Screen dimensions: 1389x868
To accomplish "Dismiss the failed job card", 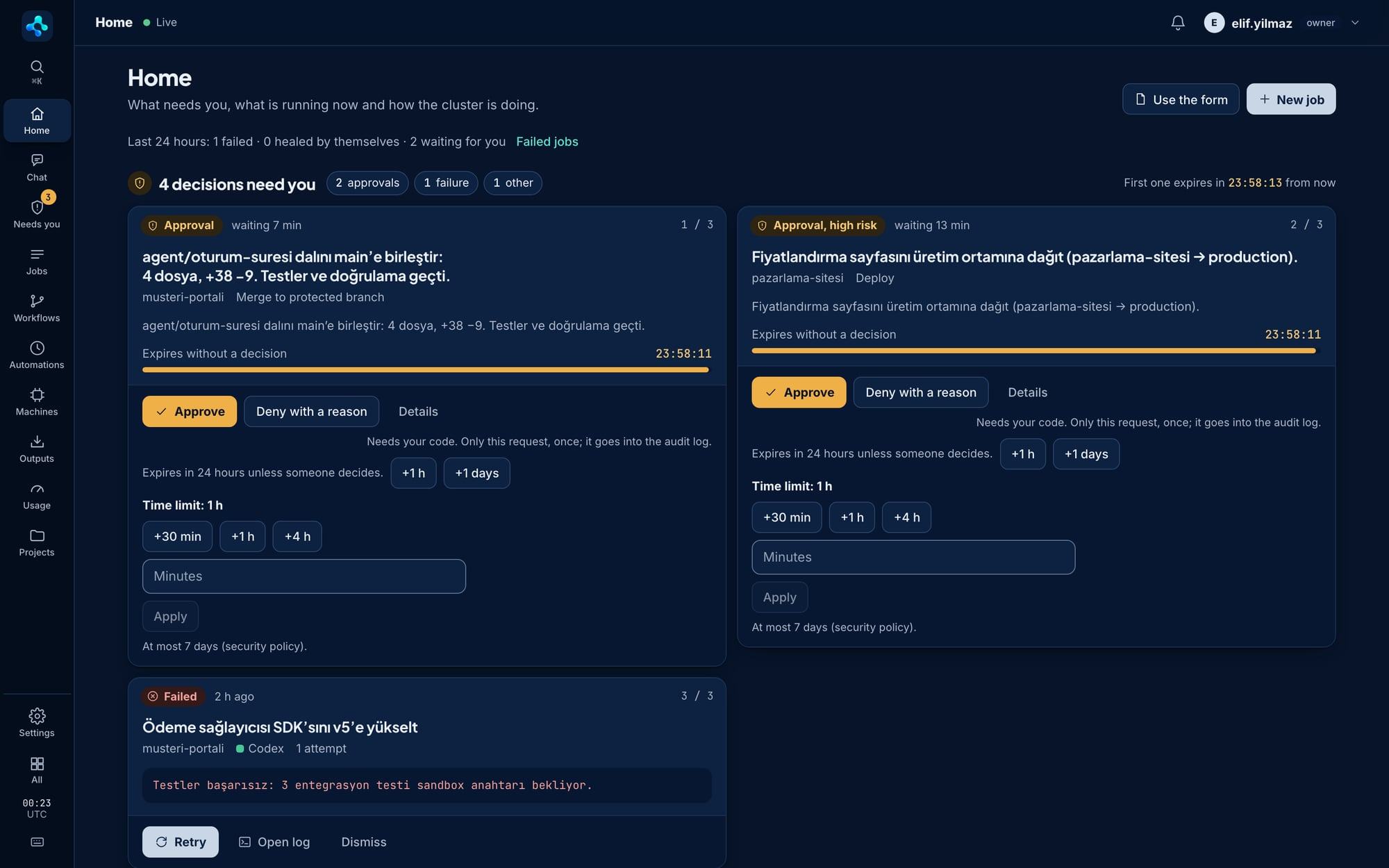I will pyautogui.click(x=364, y=842).
